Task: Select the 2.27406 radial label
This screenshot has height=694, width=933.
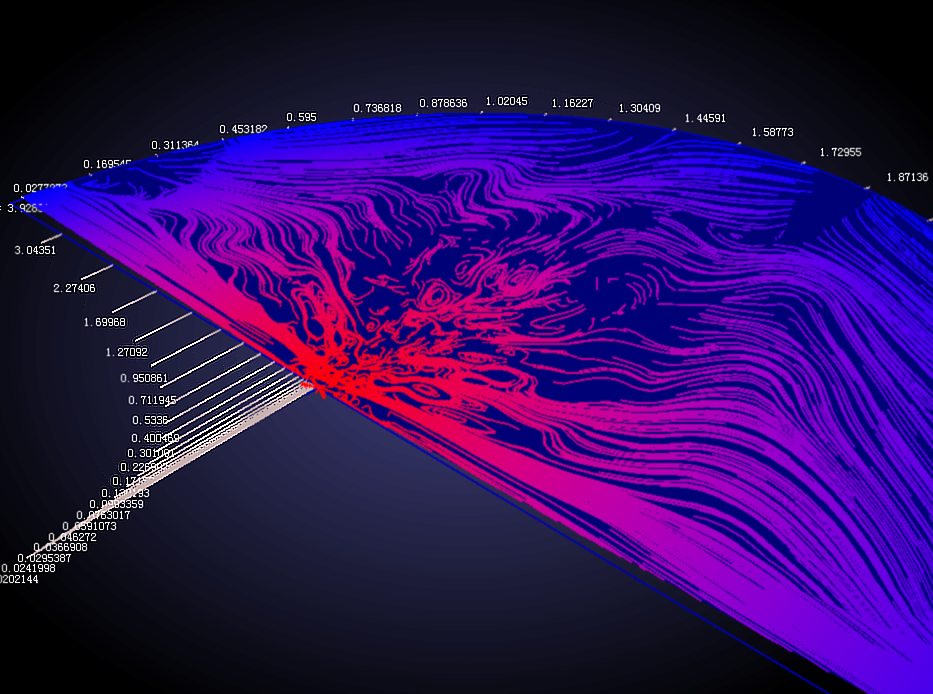Action: click(x=73, y=289)
